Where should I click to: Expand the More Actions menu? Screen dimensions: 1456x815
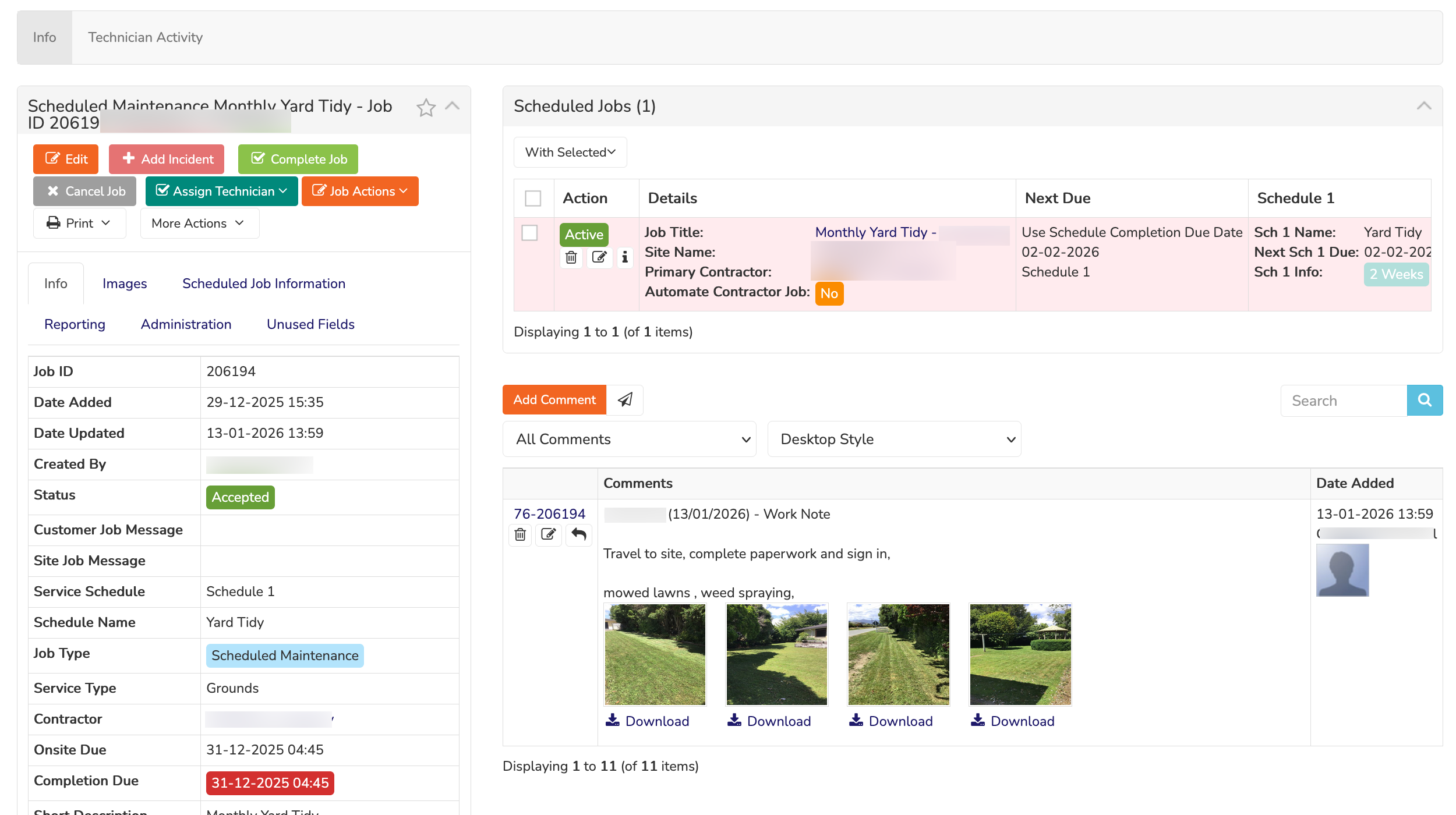point(199,223)
